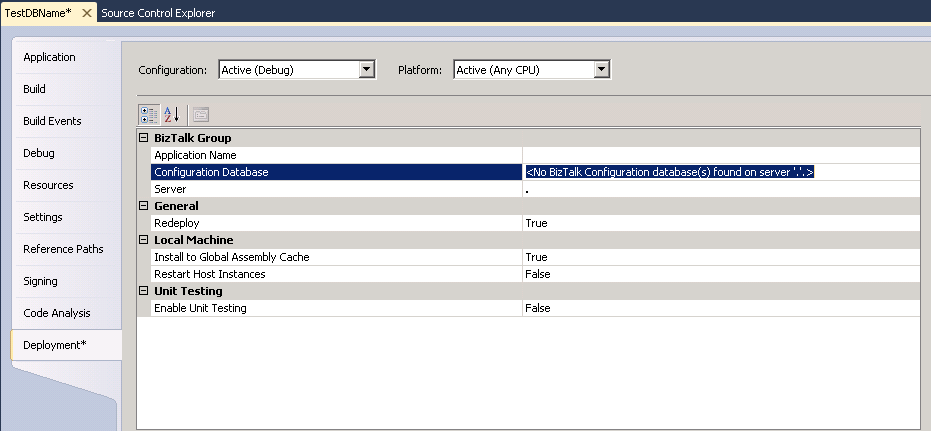
Task: Select the Application Name property row
Action: (337, 155)
